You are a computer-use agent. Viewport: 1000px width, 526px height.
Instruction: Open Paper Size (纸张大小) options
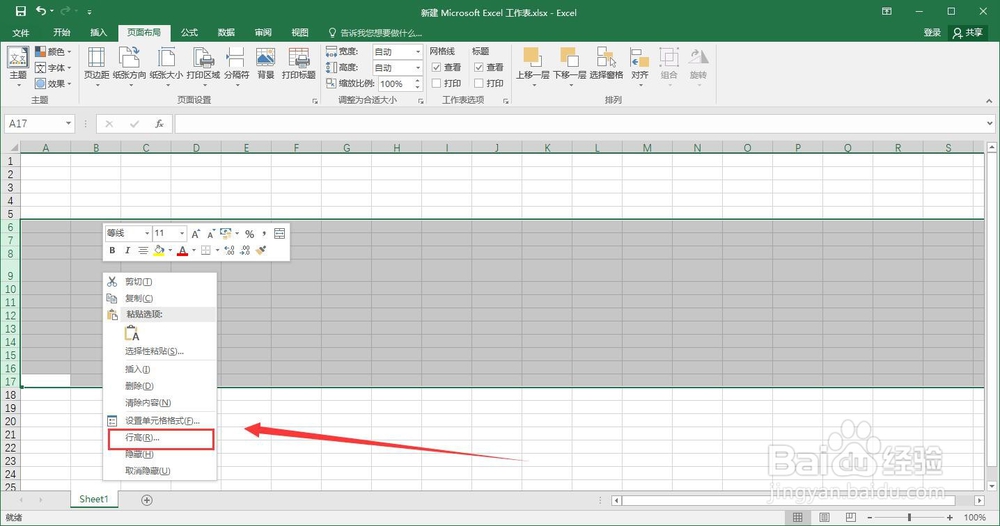click(x=166, y=67)
